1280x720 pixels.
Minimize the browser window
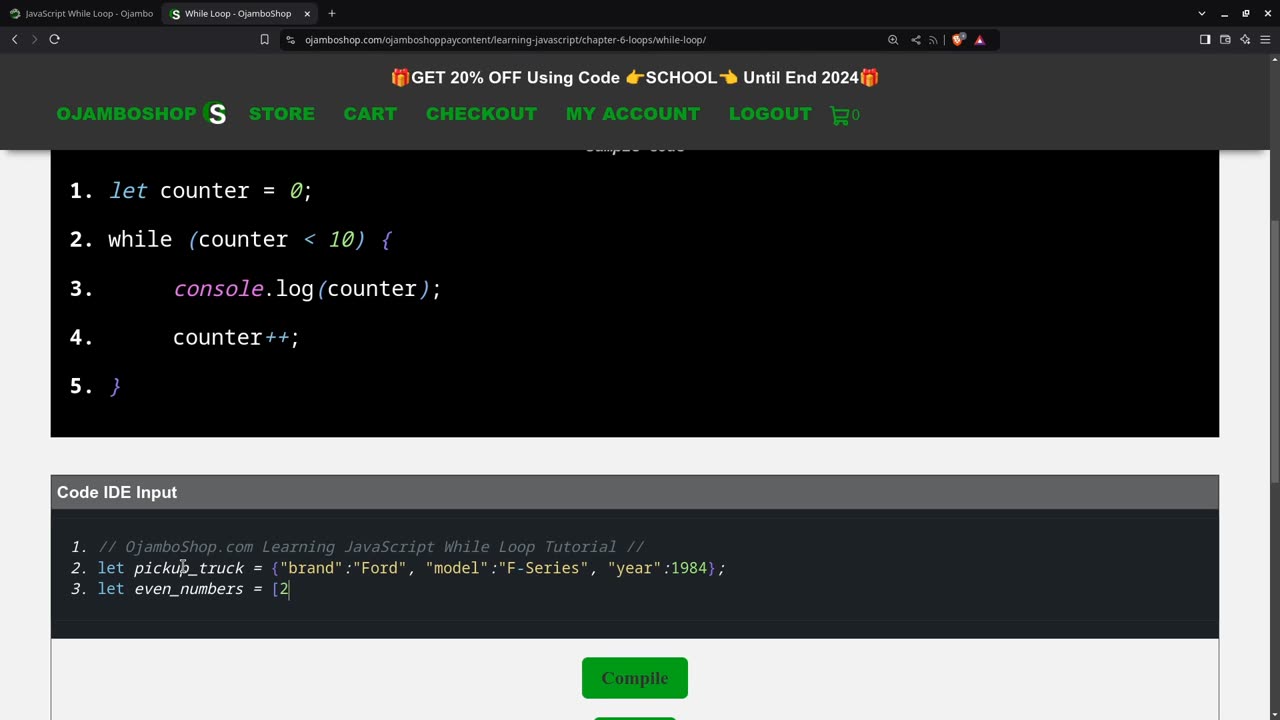pyautogui.click(x=1224, y=13)
